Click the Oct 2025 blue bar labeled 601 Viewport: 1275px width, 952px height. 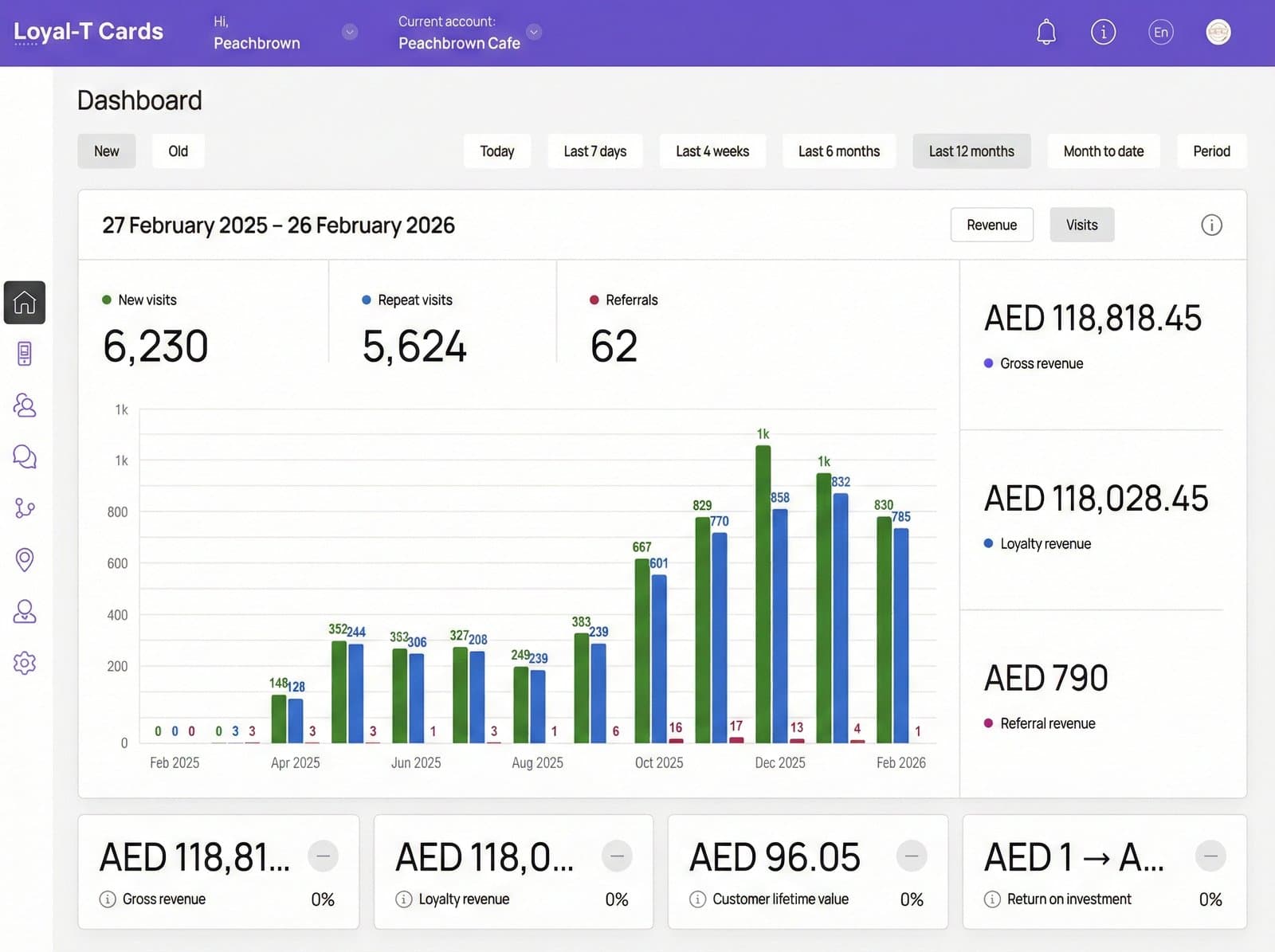click(659, 659)
